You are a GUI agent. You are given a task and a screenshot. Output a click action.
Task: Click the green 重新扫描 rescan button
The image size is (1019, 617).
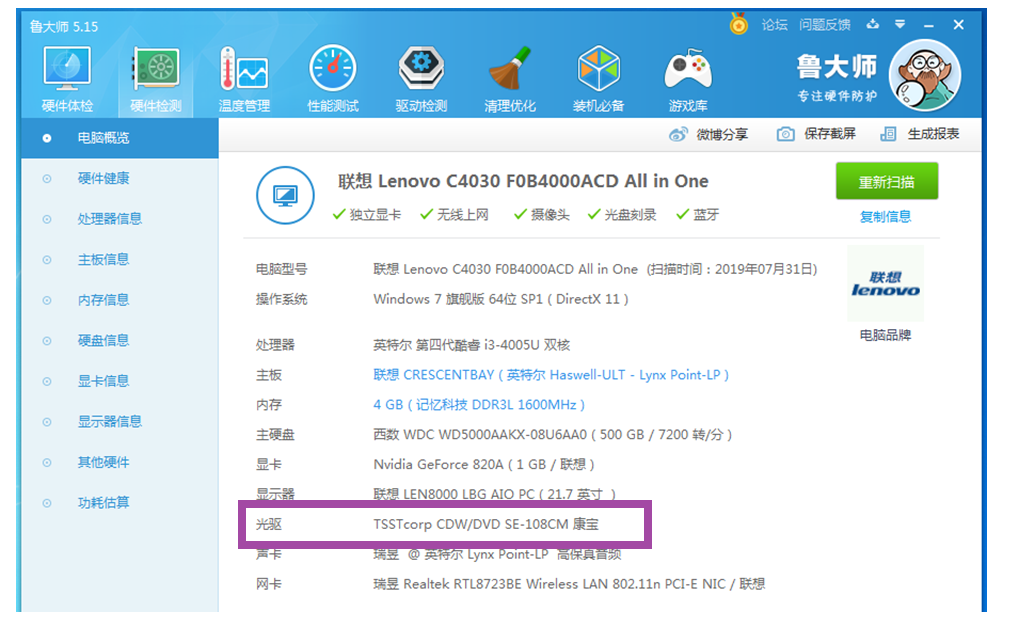point(886,181)
